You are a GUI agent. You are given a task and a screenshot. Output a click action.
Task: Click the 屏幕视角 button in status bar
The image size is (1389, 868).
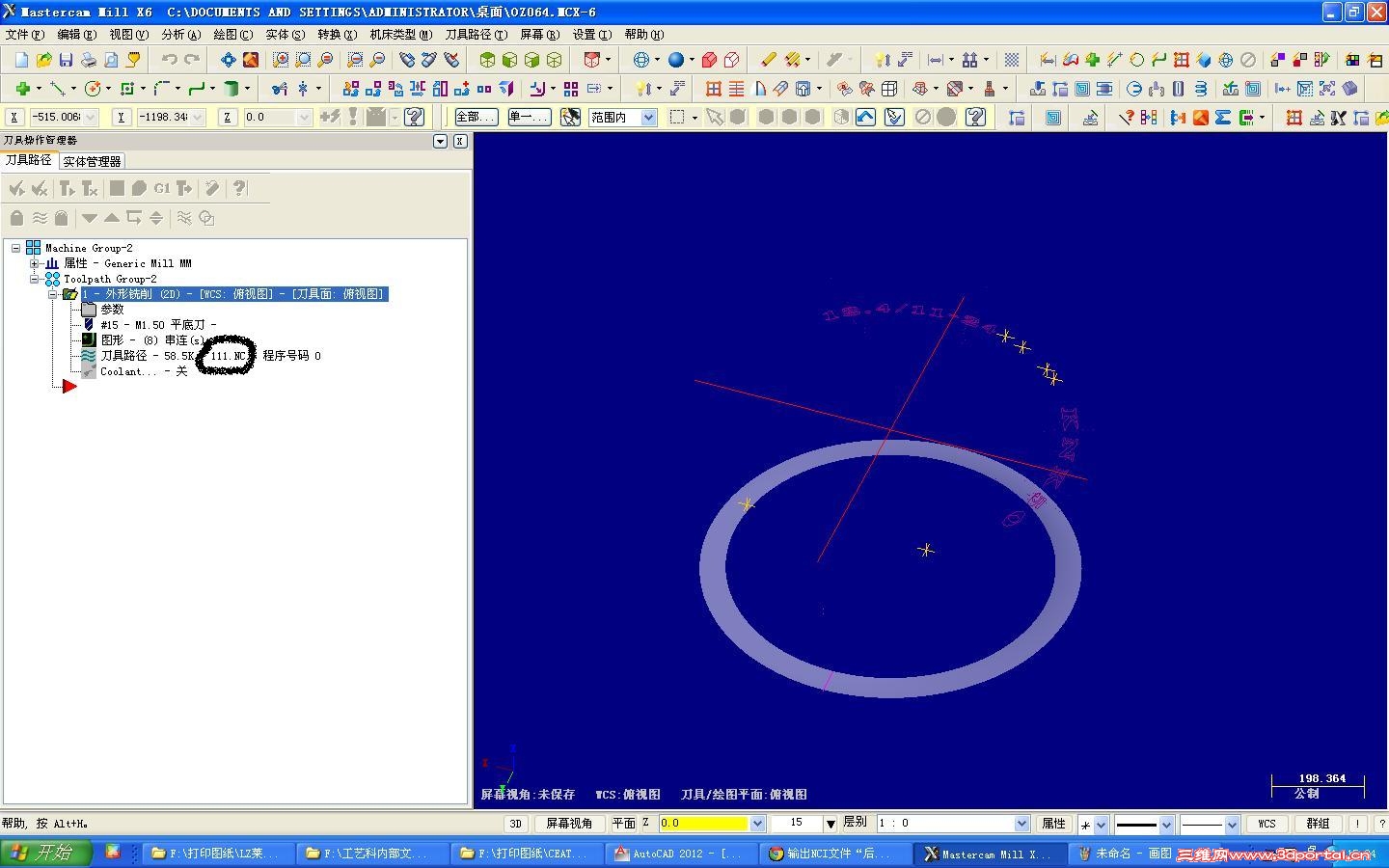click(x=569, y=824)
